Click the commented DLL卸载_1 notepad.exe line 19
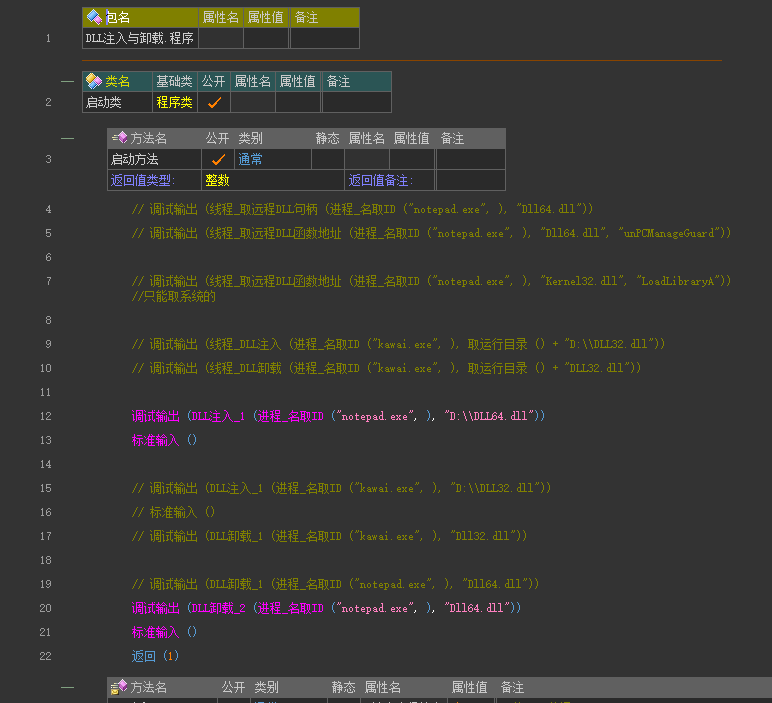Image resolution: width=772 pixels, height=703 pixels. pyautogui.click(x=335, y=584)
